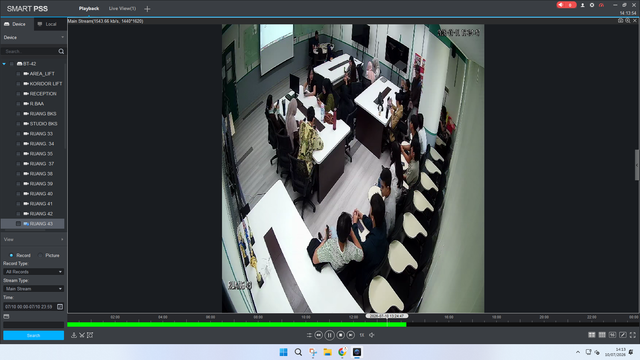Click the search magnifier in device panel

pos(61,51)
